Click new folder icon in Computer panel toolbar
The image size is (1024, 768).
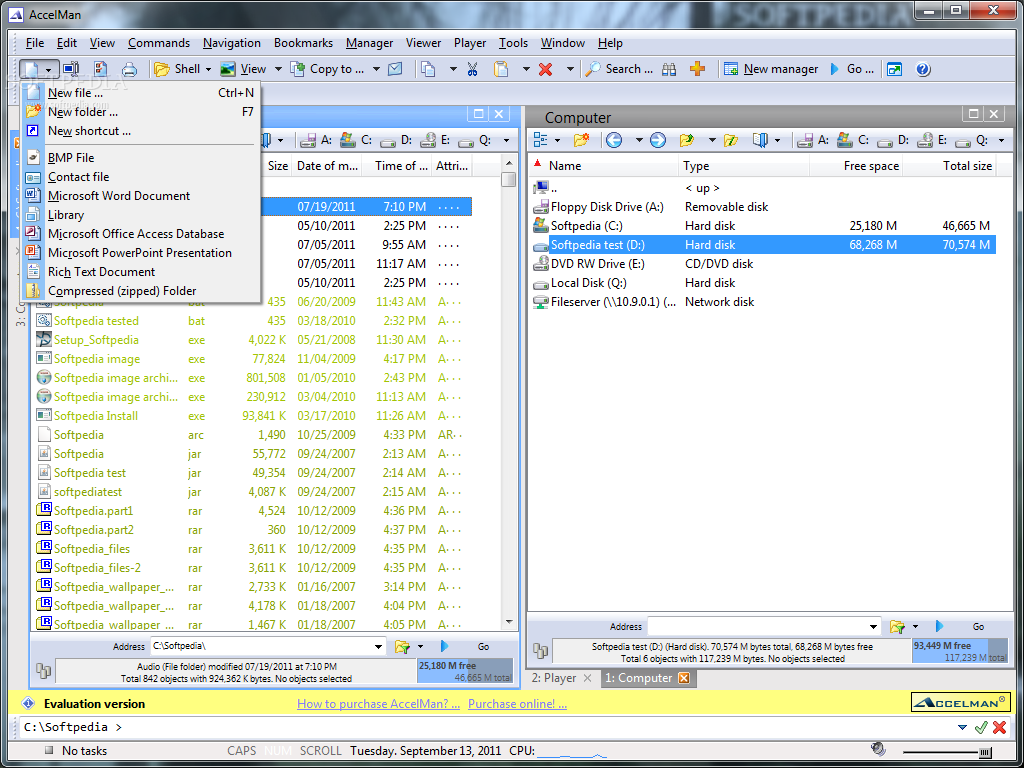pos(581,140)
